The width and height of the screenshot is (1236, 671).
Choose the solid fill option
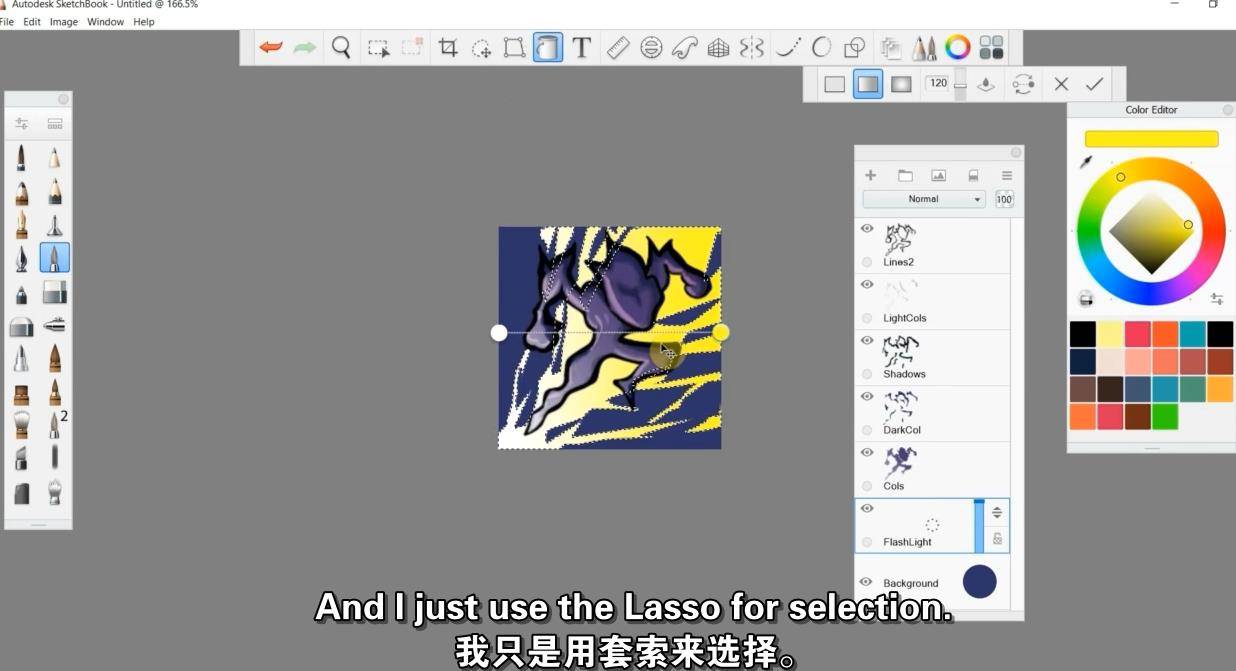(834, 84)
